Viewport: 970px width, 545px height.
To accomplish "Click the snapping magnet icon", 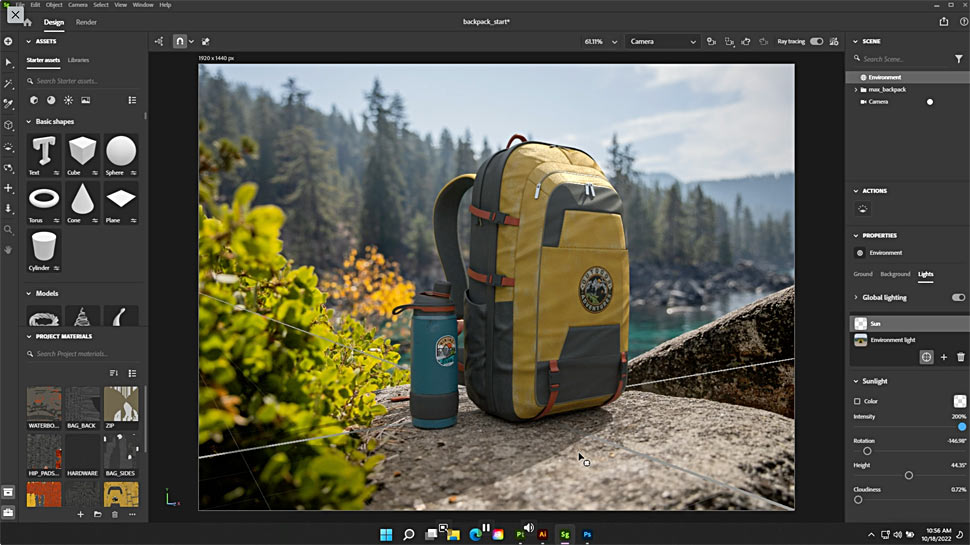I will click(x=179, y=41).
